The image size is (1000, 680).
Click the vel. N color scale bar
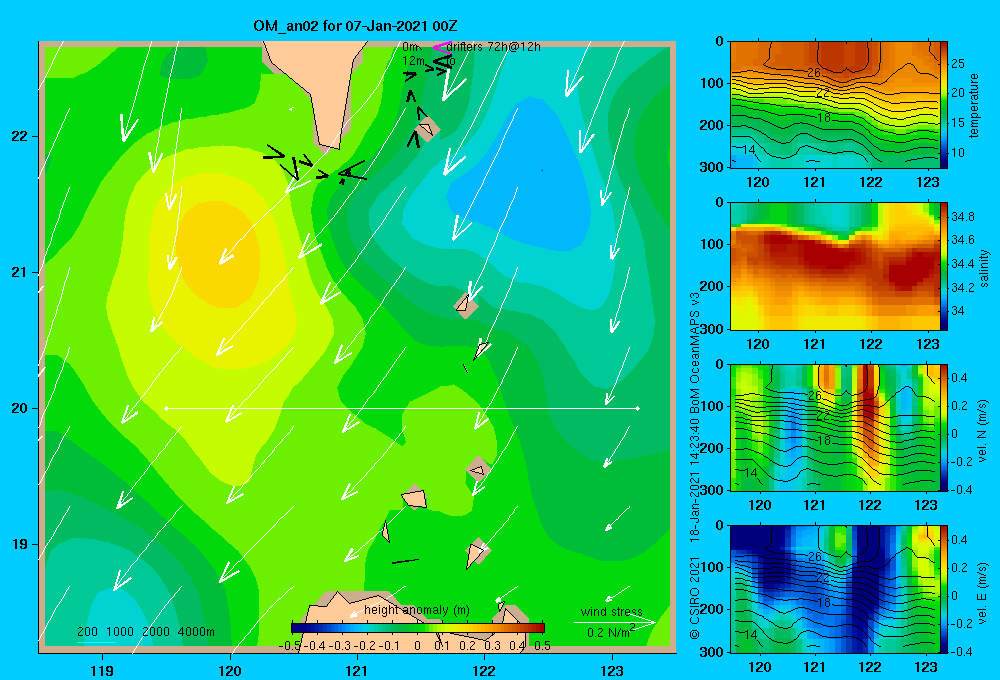[944, 427]
